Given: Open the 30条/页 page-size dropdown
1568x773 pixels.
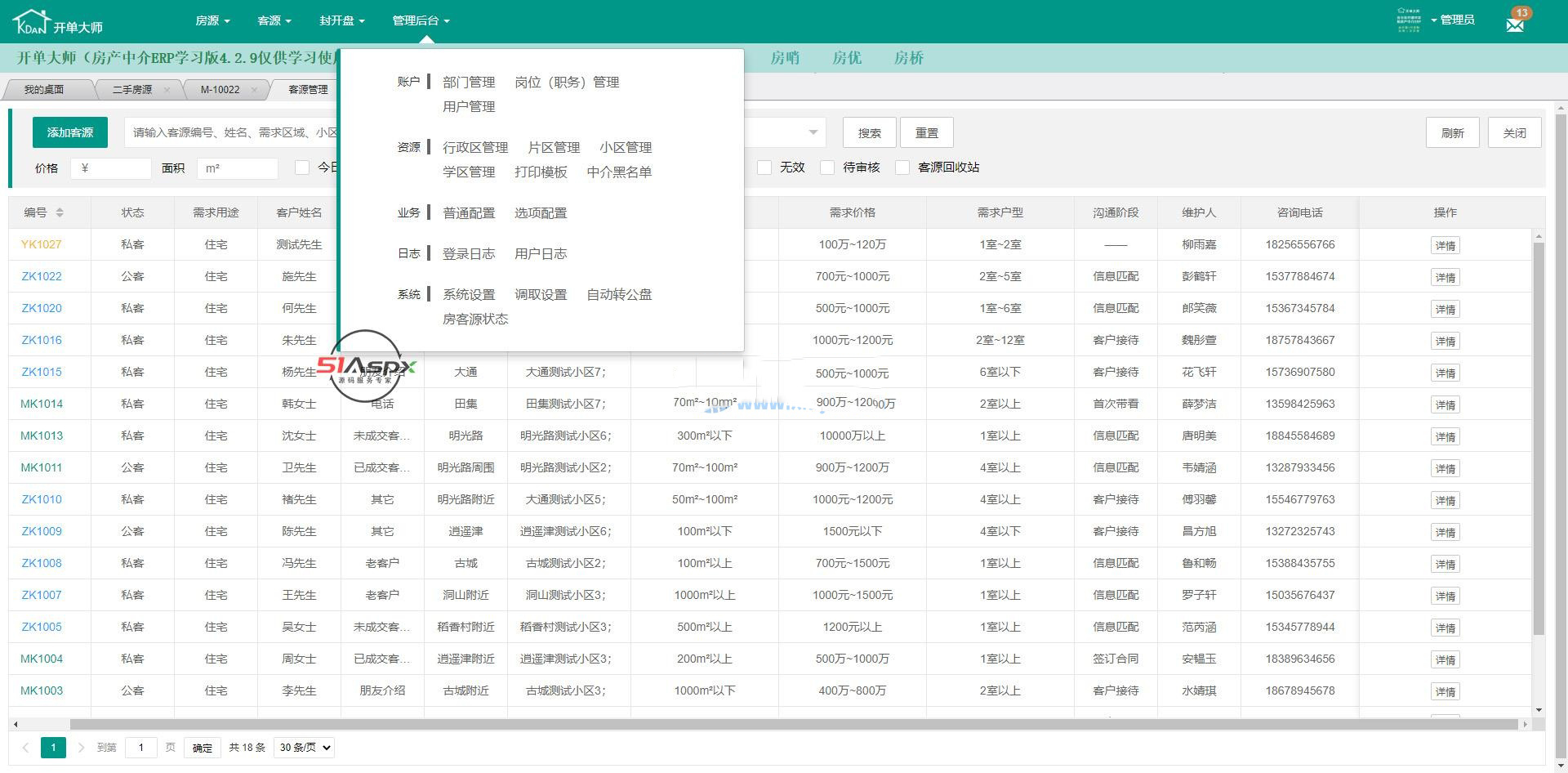Looking at the screenshot, I should pyautogui.click(x=303, y=747).
